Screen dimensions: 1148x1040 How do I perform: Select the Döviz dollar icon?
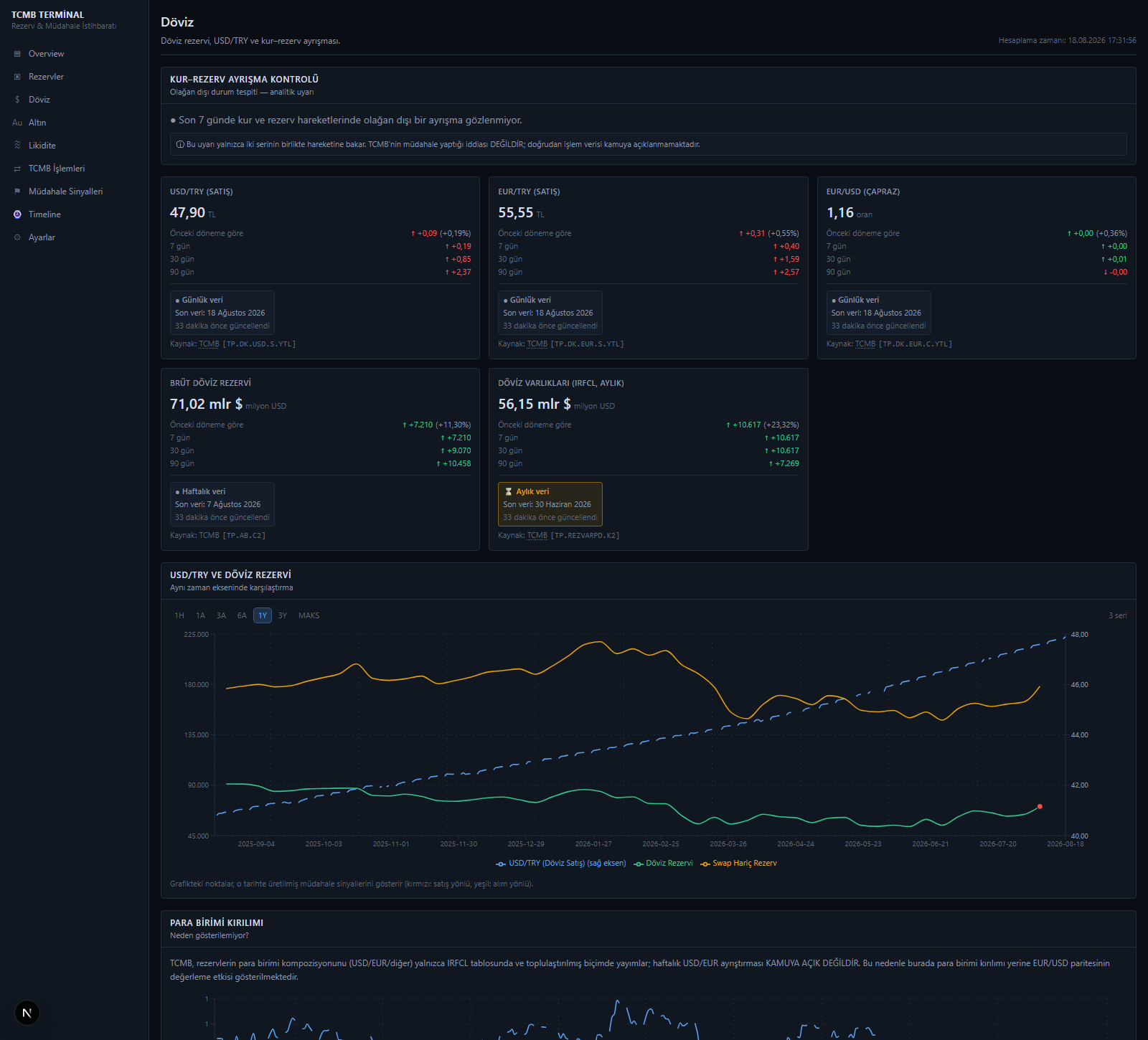(17, 100)
